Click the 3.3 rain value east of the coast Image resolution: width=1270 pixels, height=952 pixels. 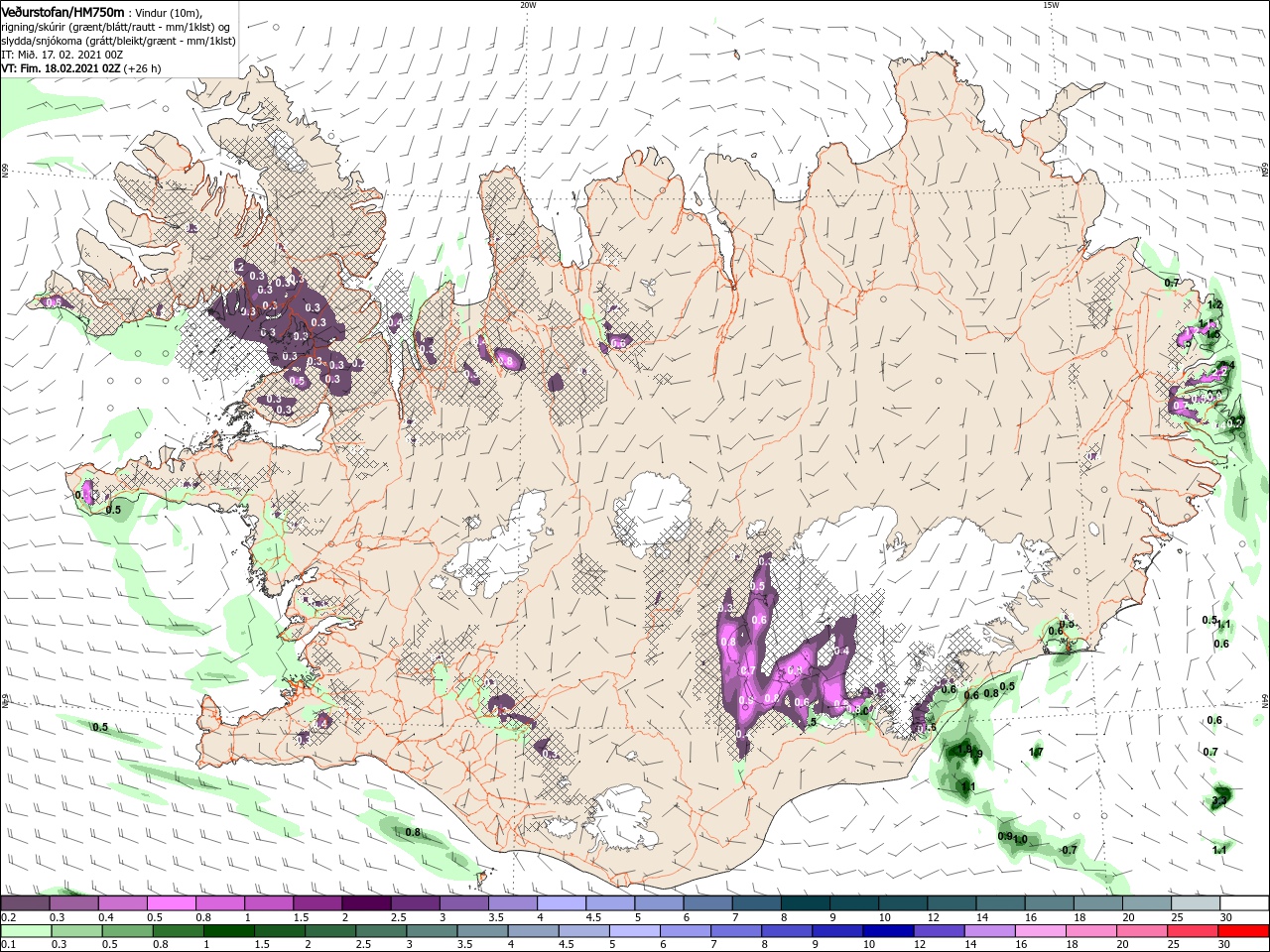click(1221, 799)
